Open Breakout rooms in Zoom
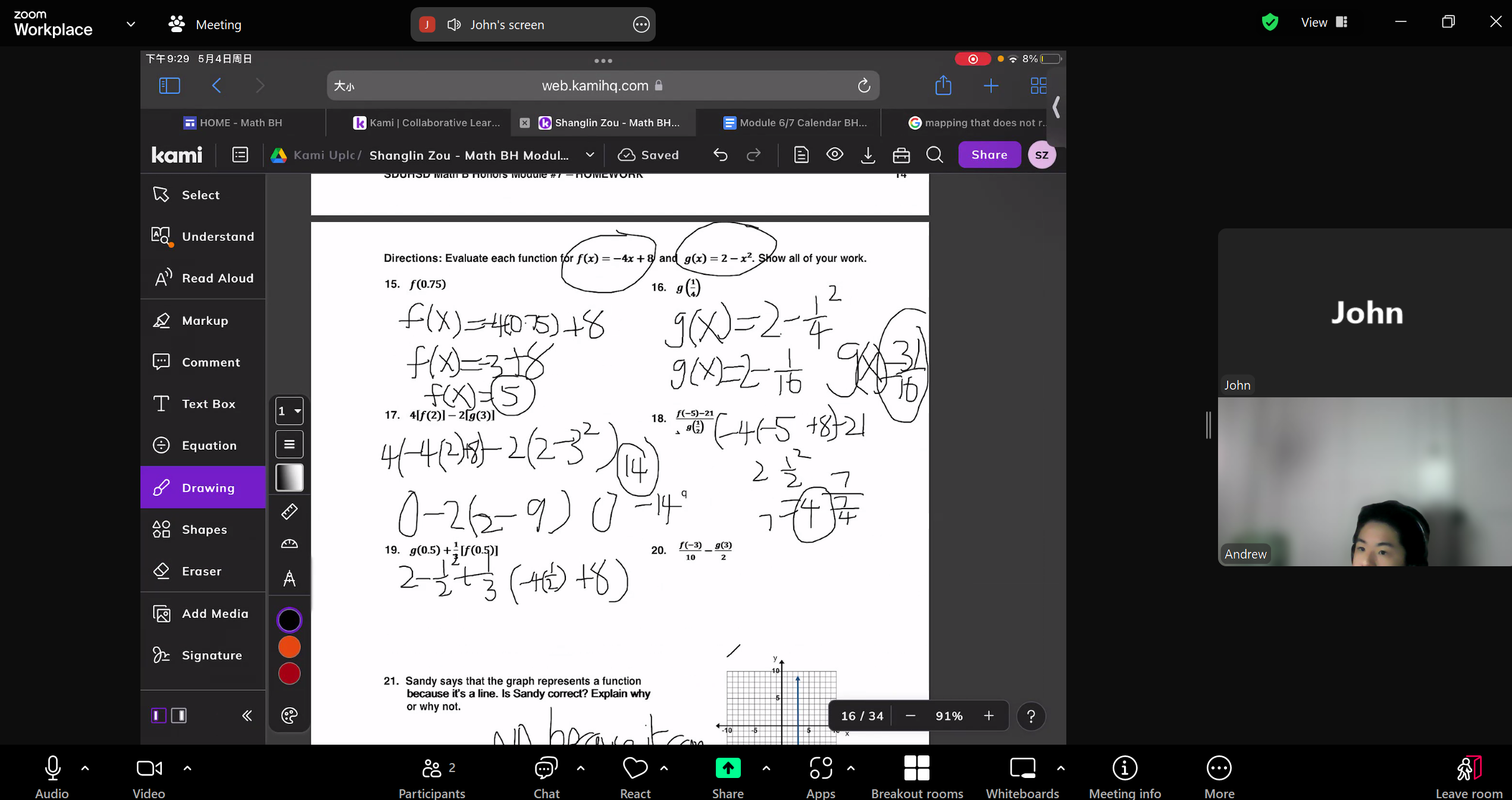The width and height of the screenshot is (1512, 800). click(917, 776)
